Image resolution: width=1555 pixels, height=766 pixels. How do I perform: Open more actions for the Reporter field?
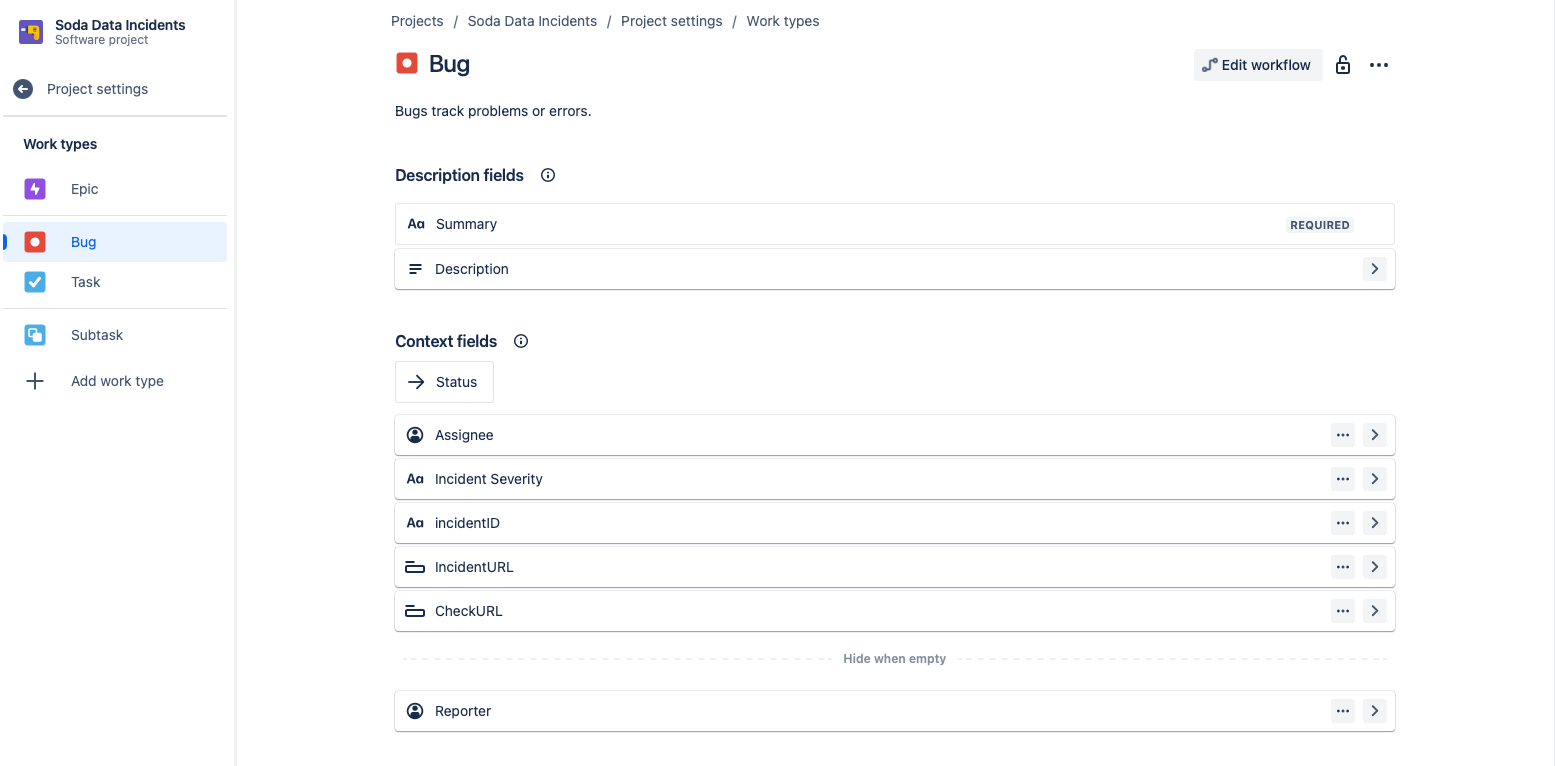coord(1342,711)
